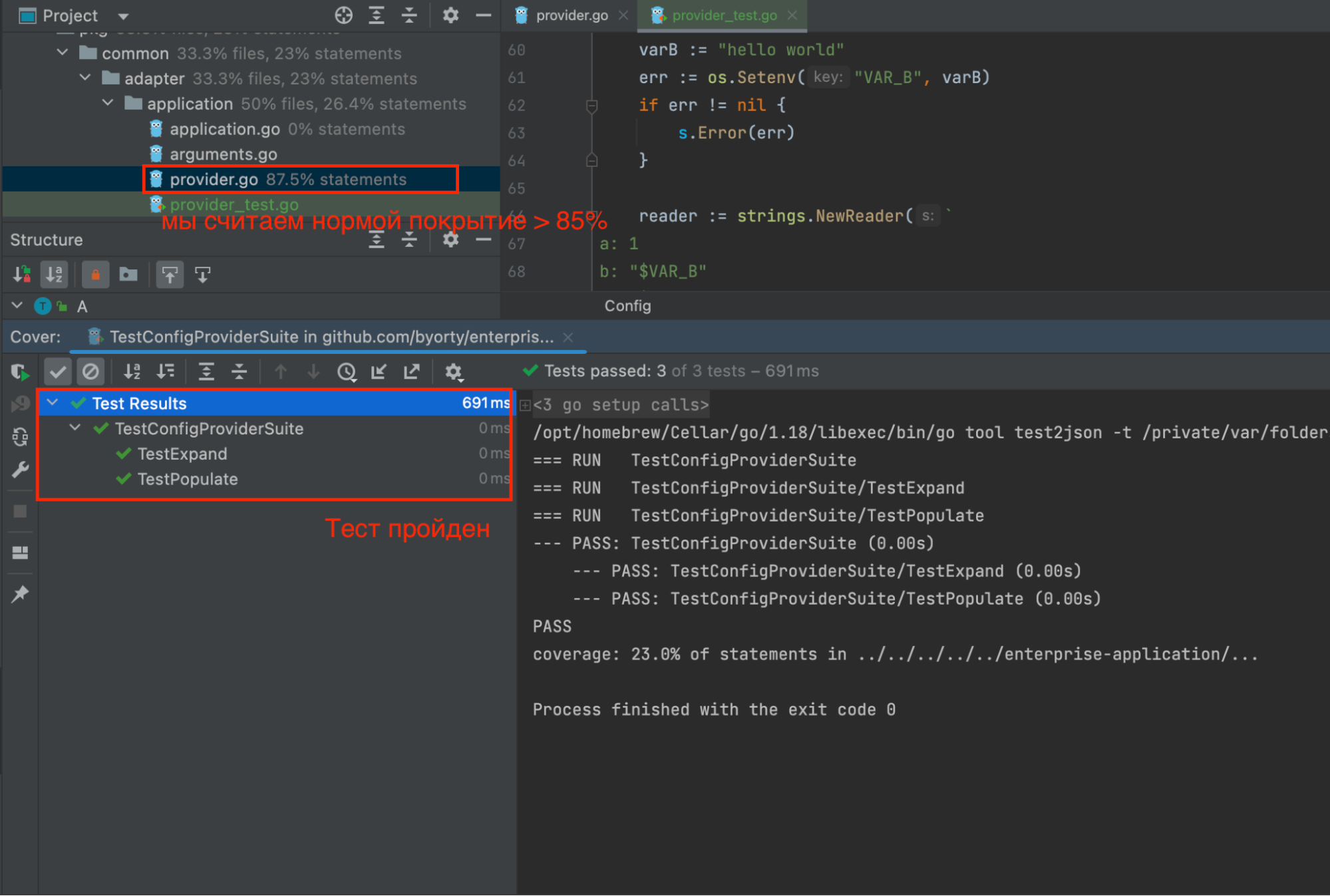Pin the Cover tab

20,593
